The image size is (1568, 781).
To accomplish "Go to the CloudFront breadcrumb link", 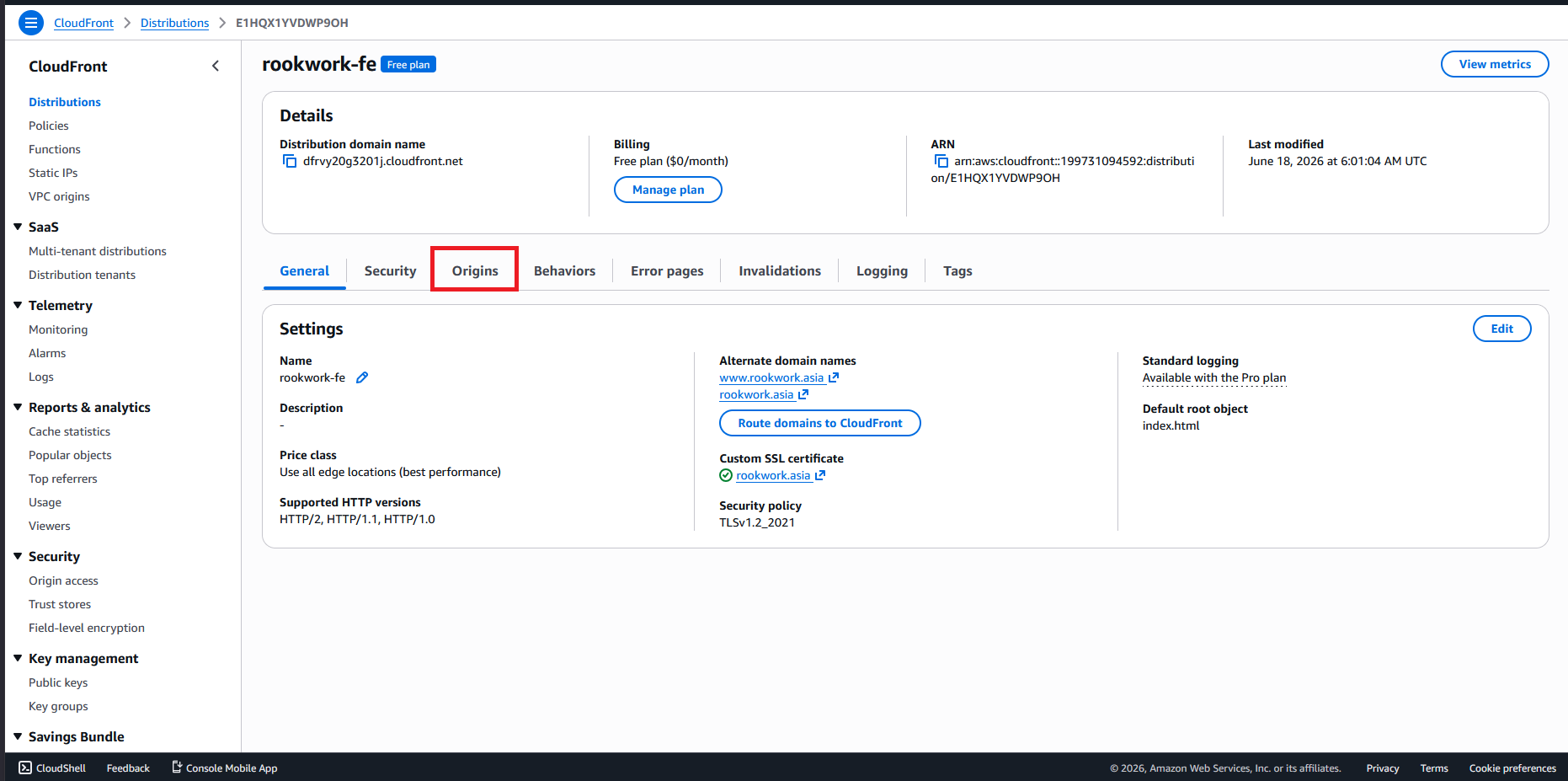I will pyautogui.click(x=83, y=23).
